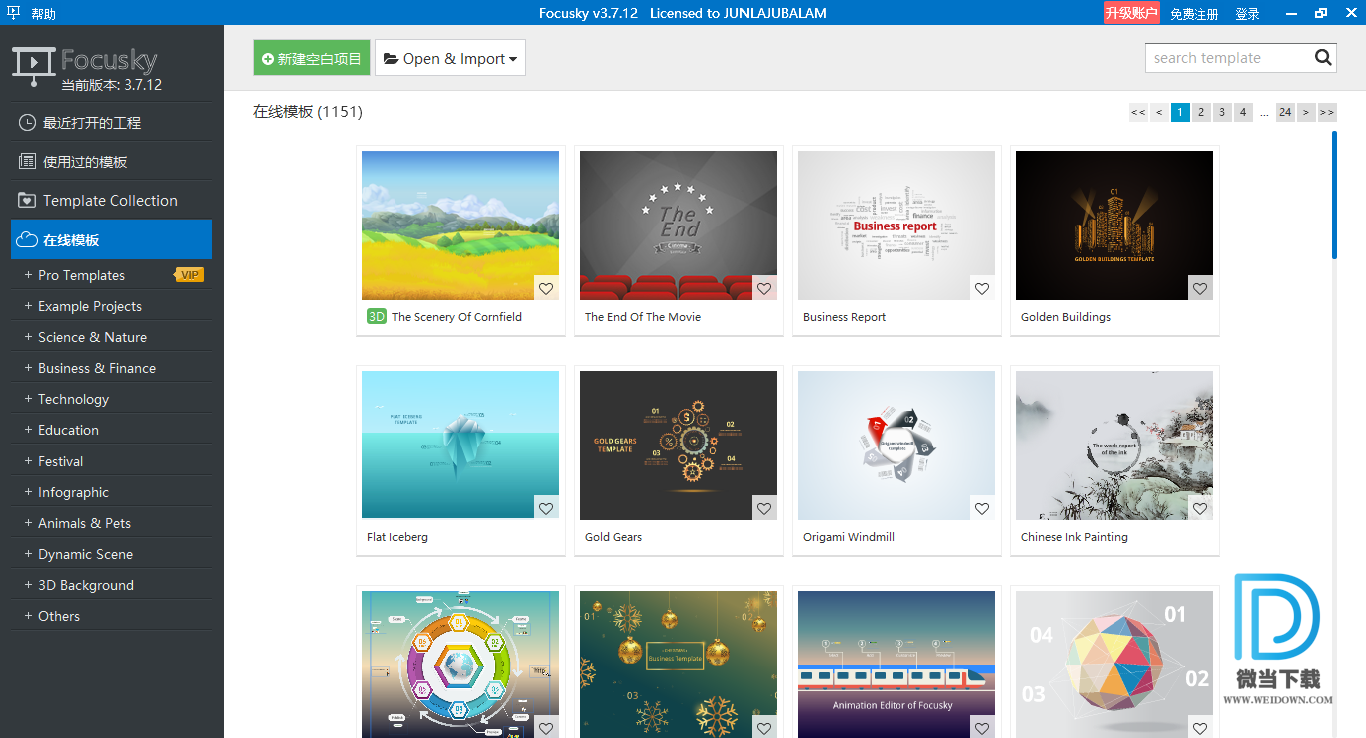
Task: Click the green 3D badge on Cornfield
Action: click(x=377, y=317)
